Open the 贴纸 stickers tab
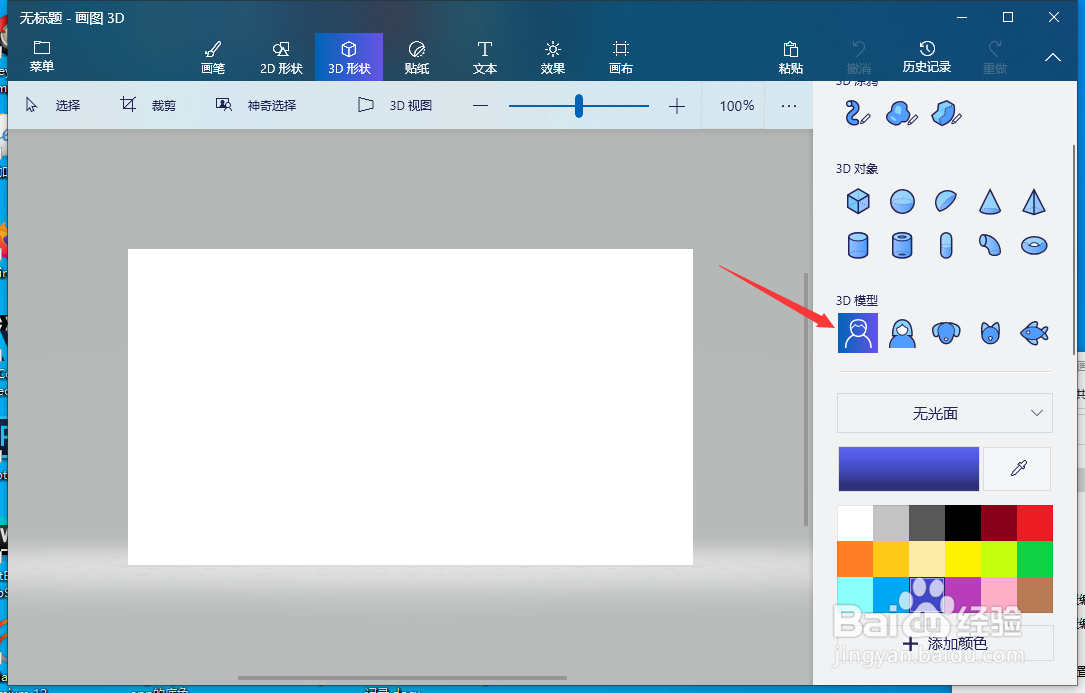The height and width of the screenshot is (693, 1085). tap(417, 57)
